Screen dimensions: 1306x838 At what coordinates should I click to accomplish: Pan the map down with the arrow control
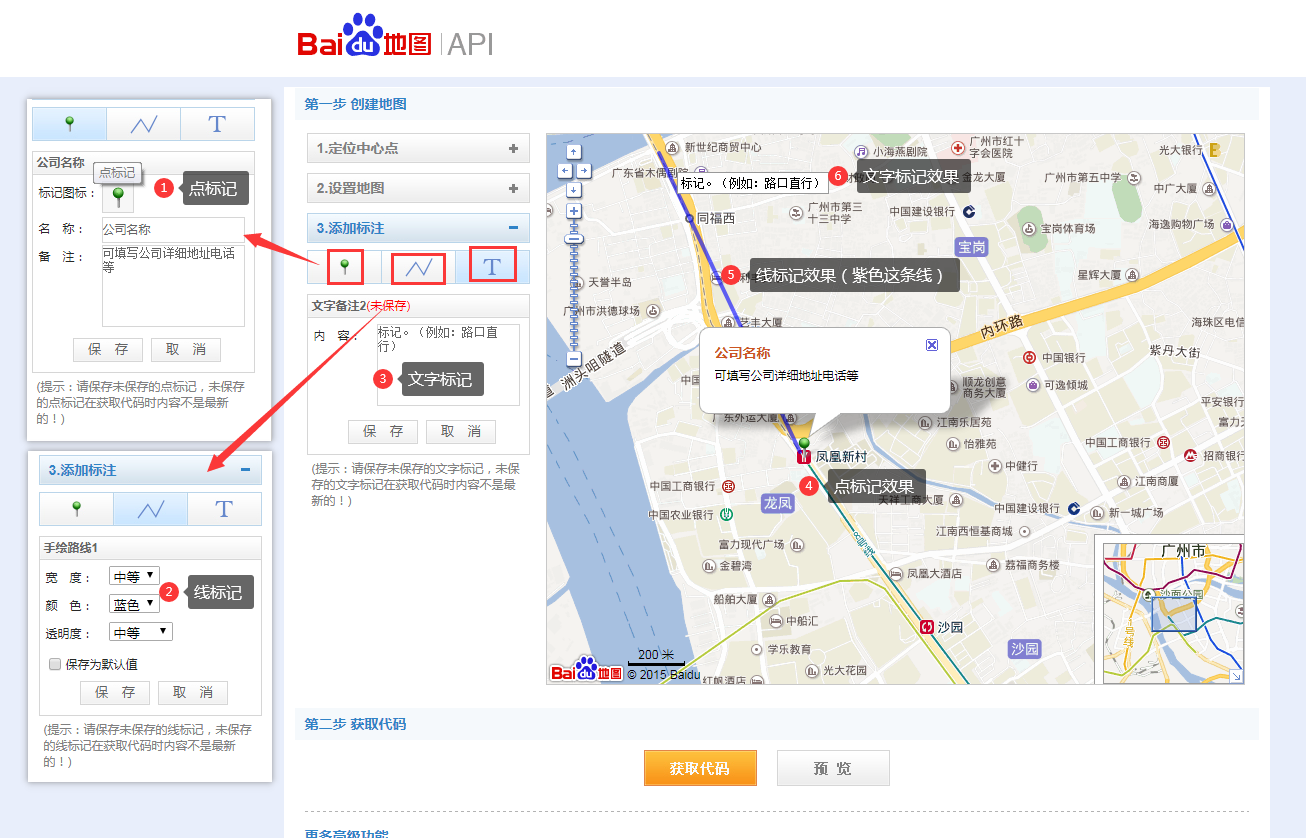point(574,188)
